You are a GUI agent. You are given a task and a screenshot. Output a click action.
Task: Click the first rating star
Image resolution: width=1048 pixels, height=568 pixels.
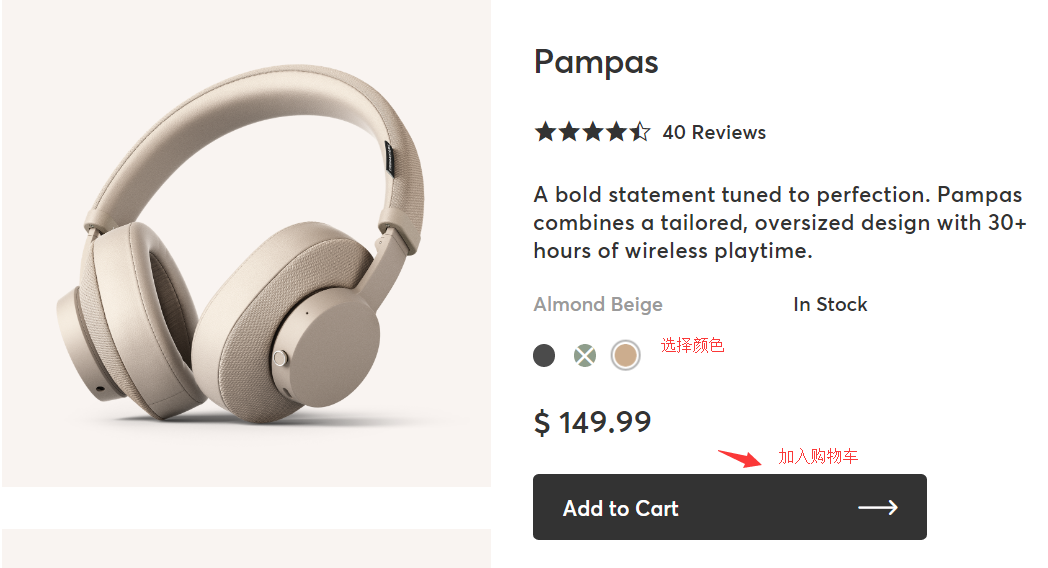[545, 131]
